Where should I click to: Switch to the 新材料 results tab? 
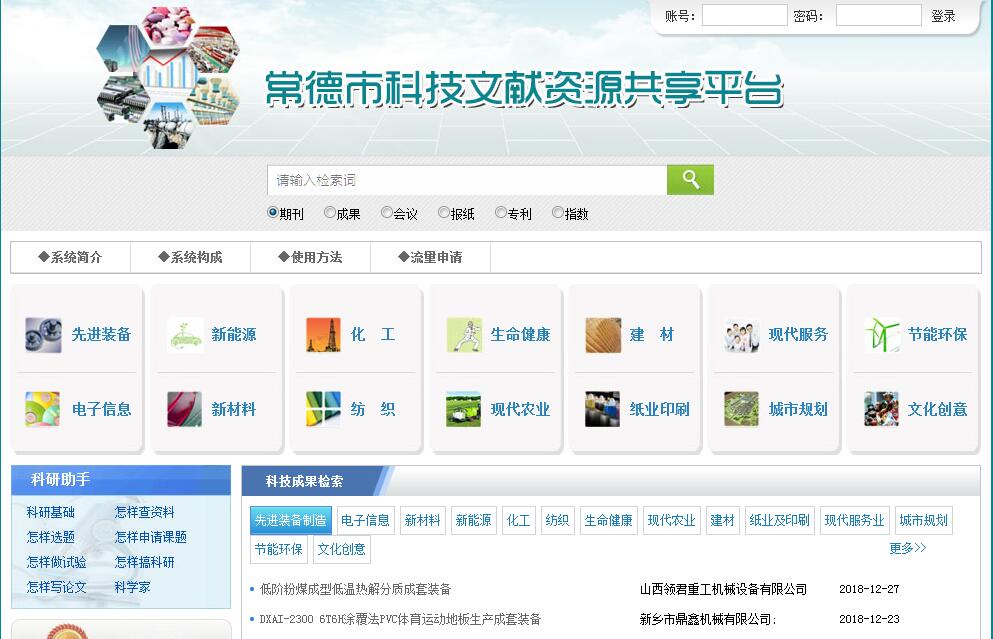click(x=422, y=520)
